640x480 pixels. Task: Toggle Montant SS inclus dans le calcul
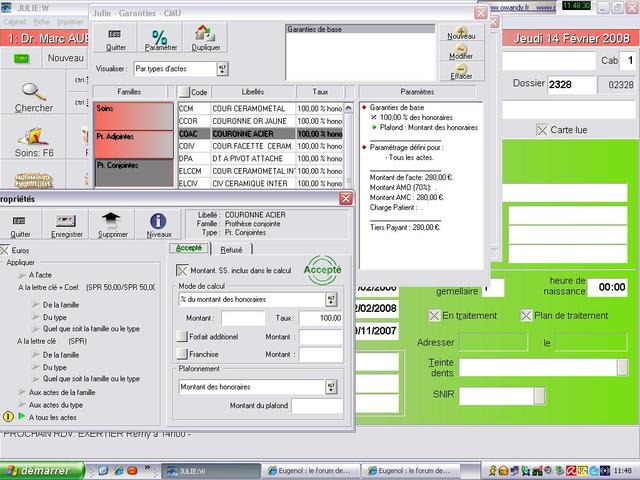[x=182, y=271]
